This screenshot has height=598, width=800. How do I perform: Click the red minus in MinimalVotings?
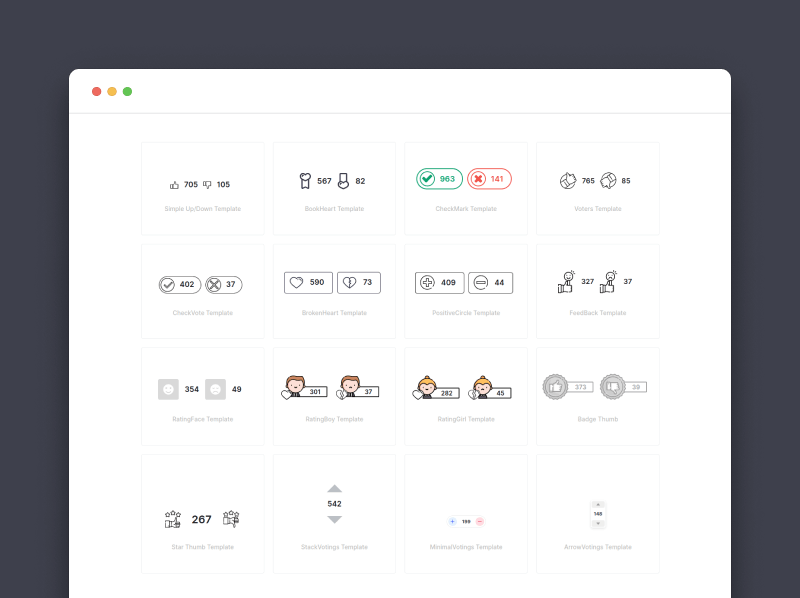pos(480,521)
